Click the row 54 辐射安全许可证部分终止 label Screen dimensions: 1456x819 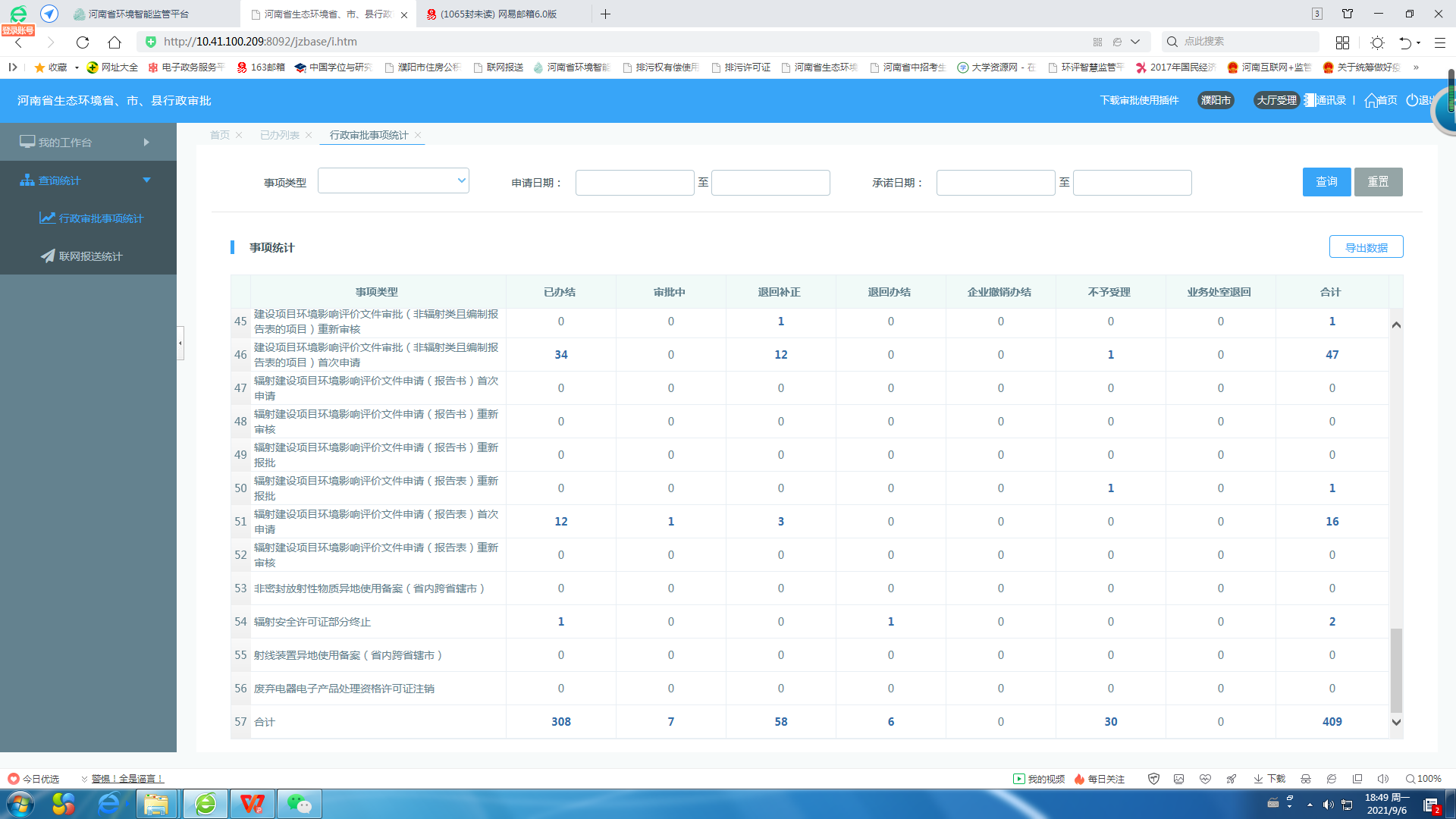click(312, 622)
